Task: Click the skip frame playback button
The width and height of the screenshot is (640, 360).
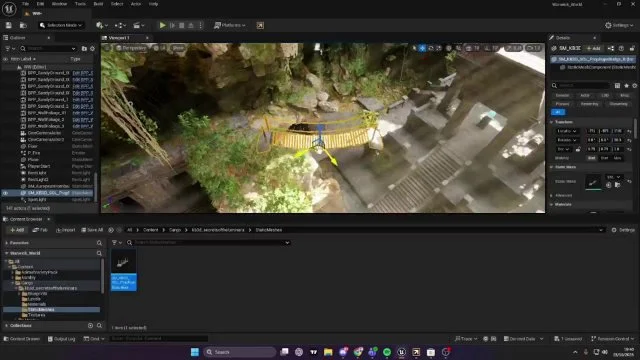Action: (172, 25)
